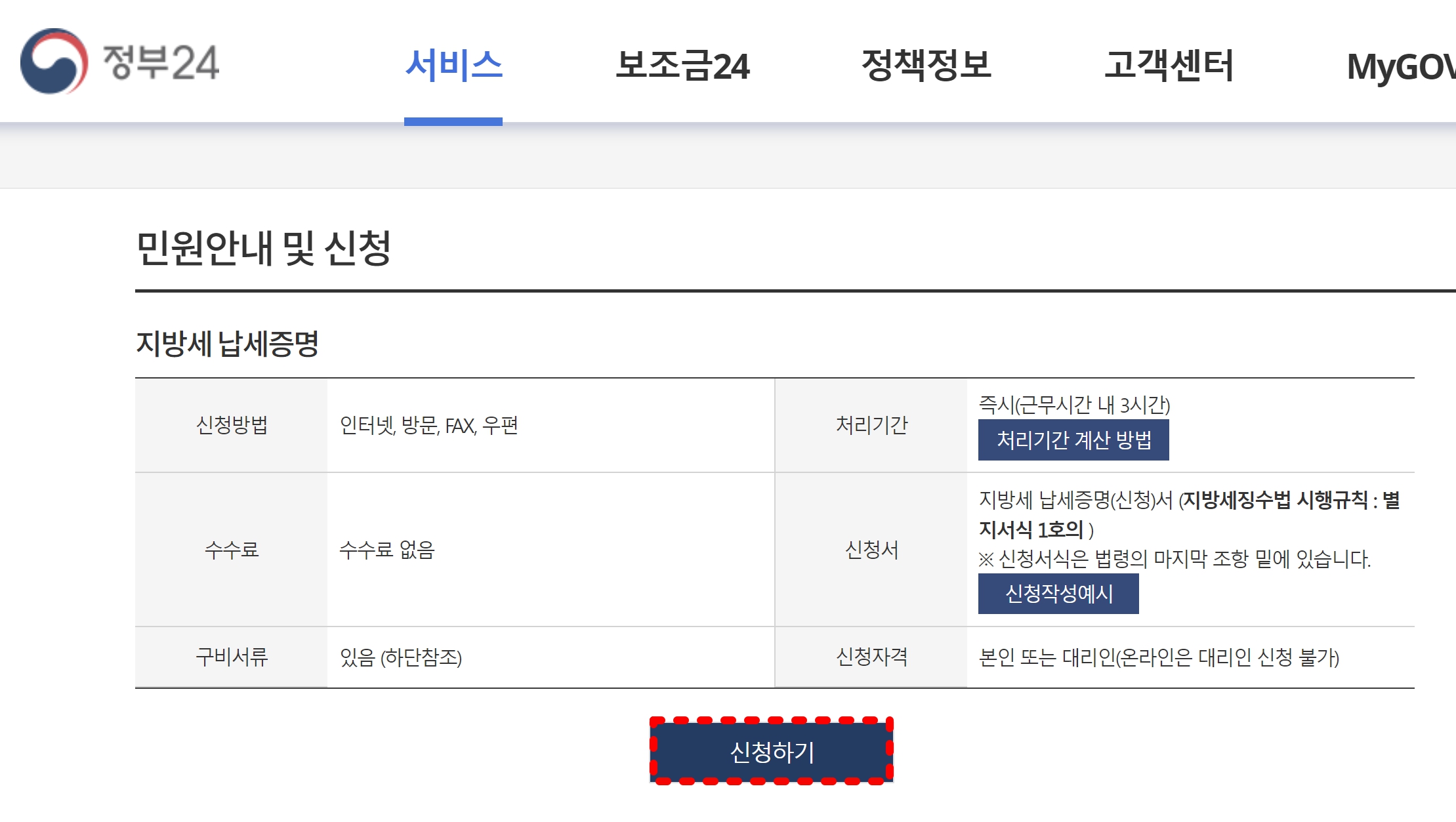Click the ※ 신청서식 note text

[1174, 559]
